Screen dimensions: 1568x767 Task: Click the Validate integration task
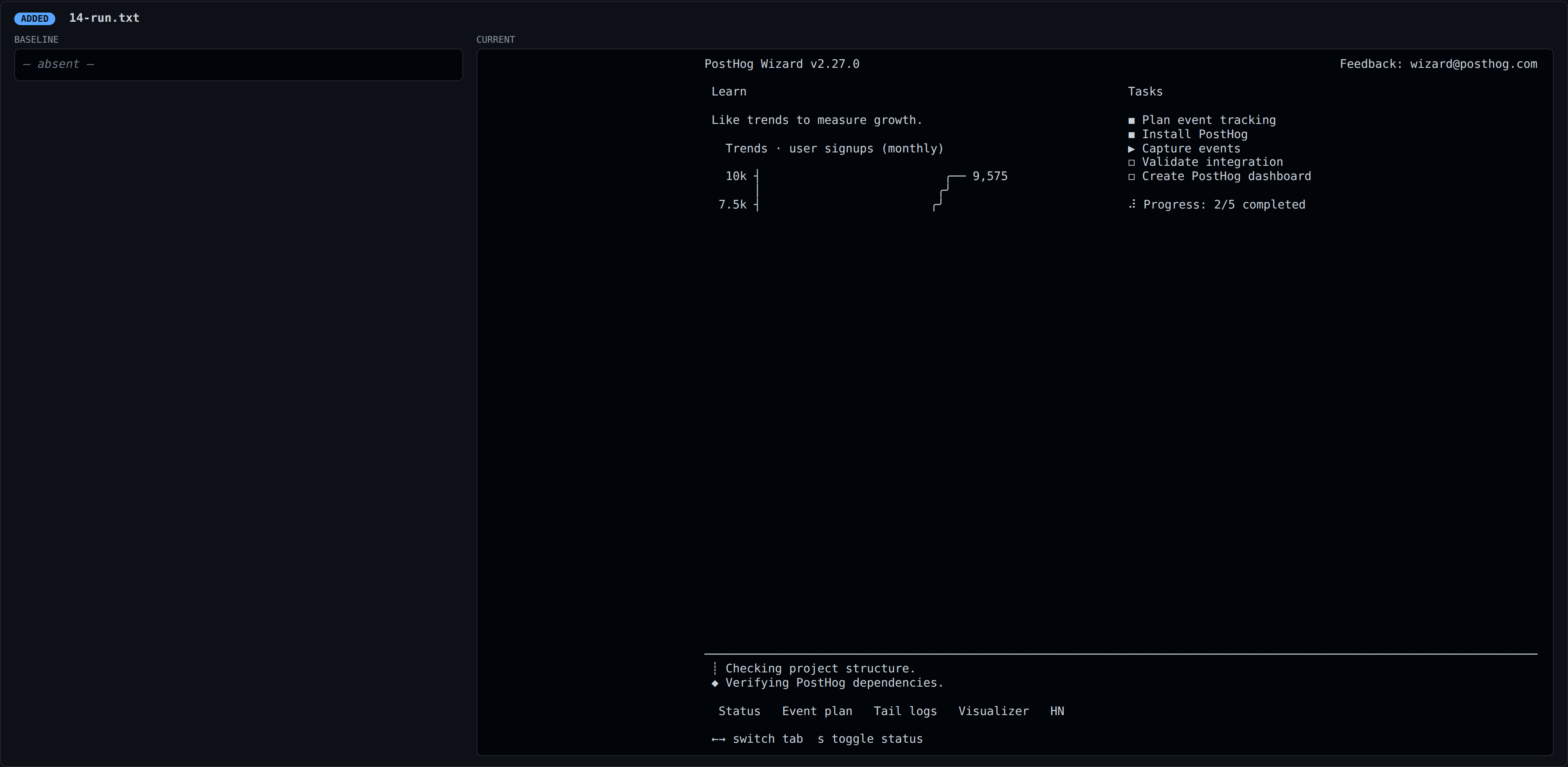(x=1212, y=162)
